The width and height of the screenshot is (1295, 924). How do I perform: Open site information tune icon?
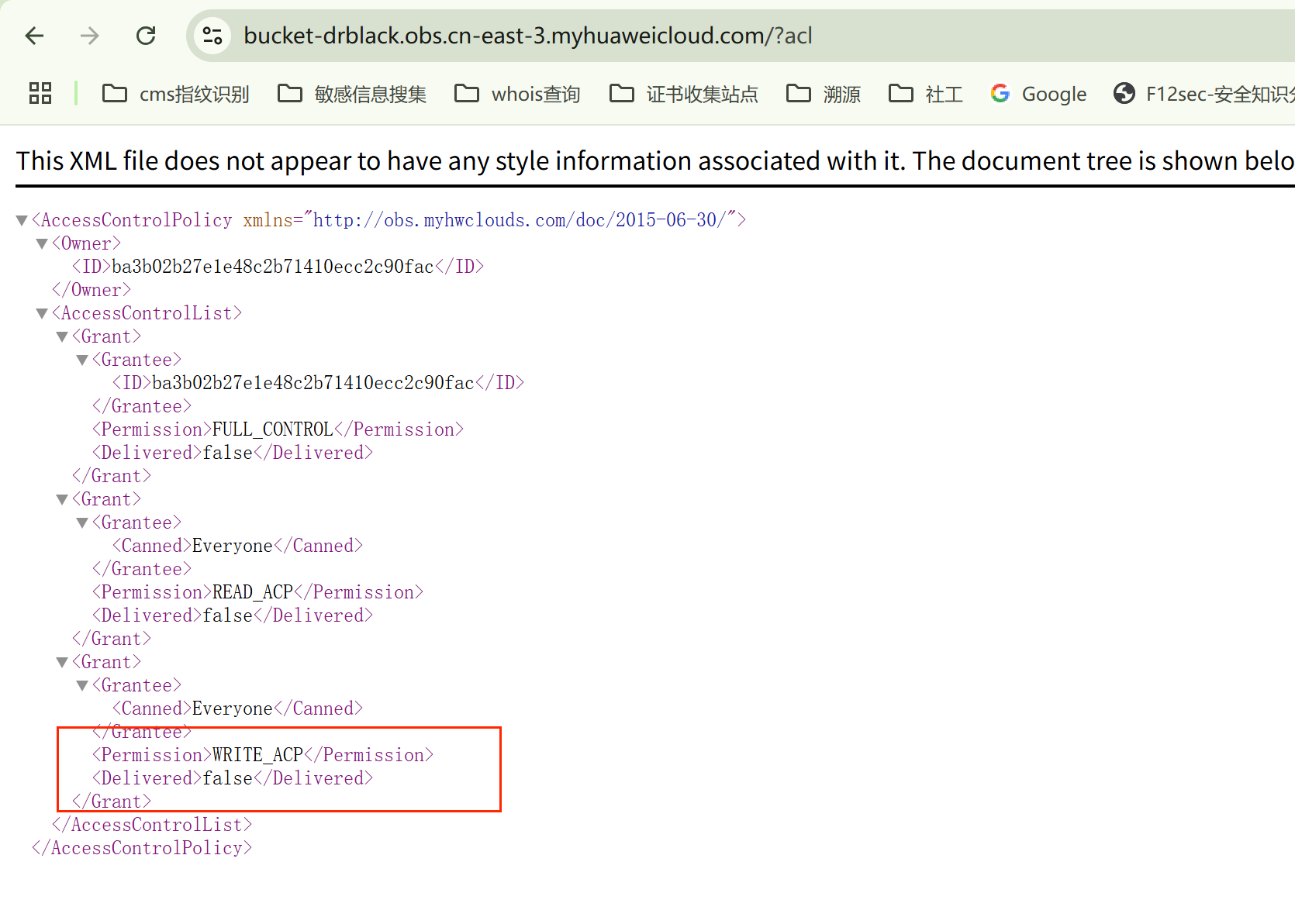coord(212,36)
